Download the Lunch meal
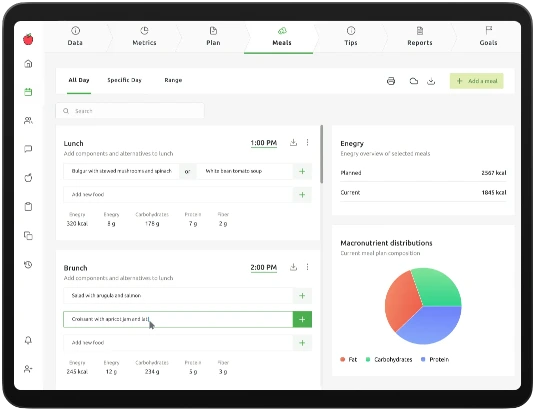This screenshot has width=535, height=411. pyautogui.click(x=293, y=142)
